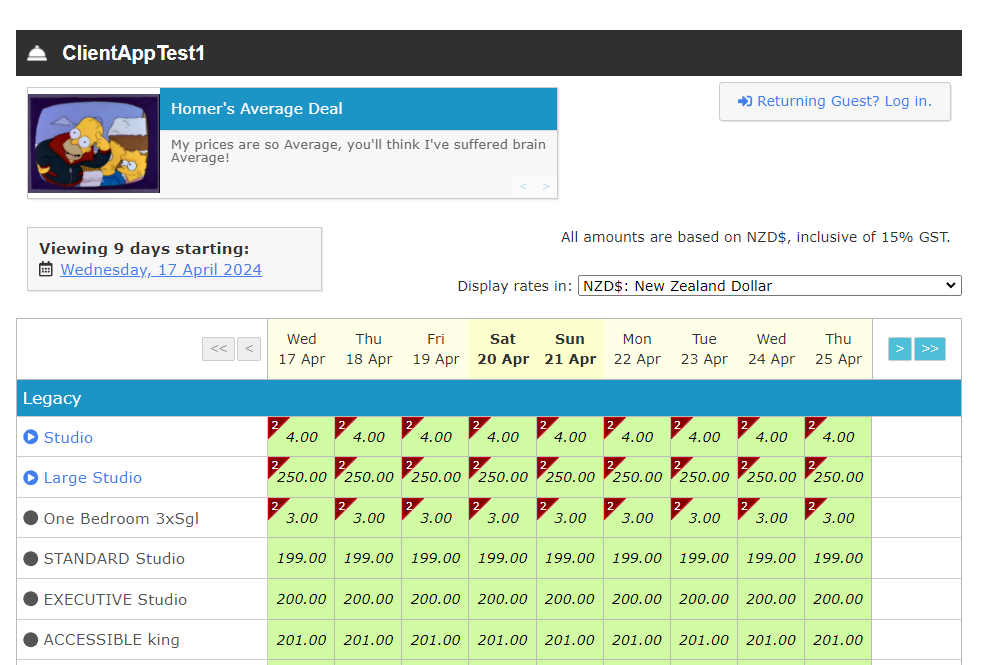
Task: Expand the Studio room type arrow icon
Action: tap(31, 437)
